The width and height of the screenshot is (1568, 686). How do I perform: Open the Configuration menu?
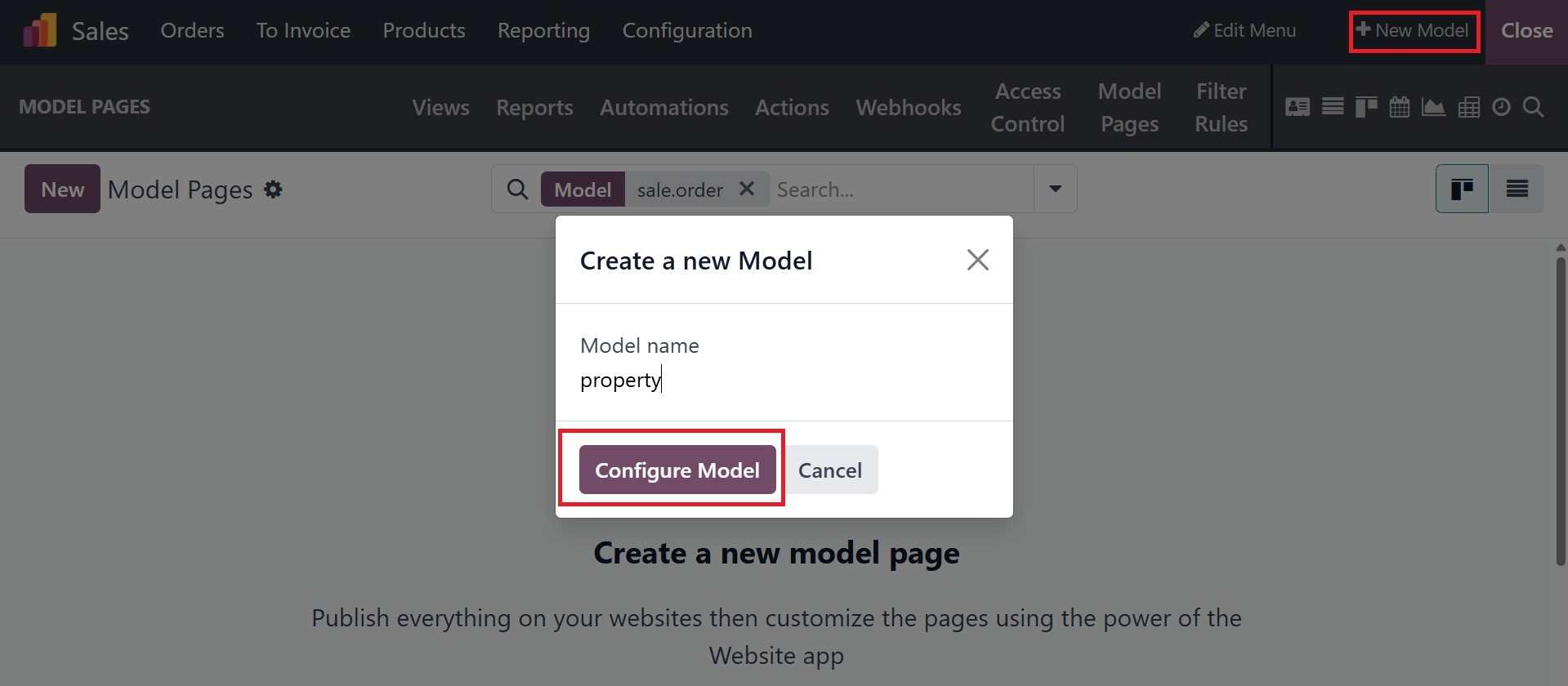pos(687,31)
